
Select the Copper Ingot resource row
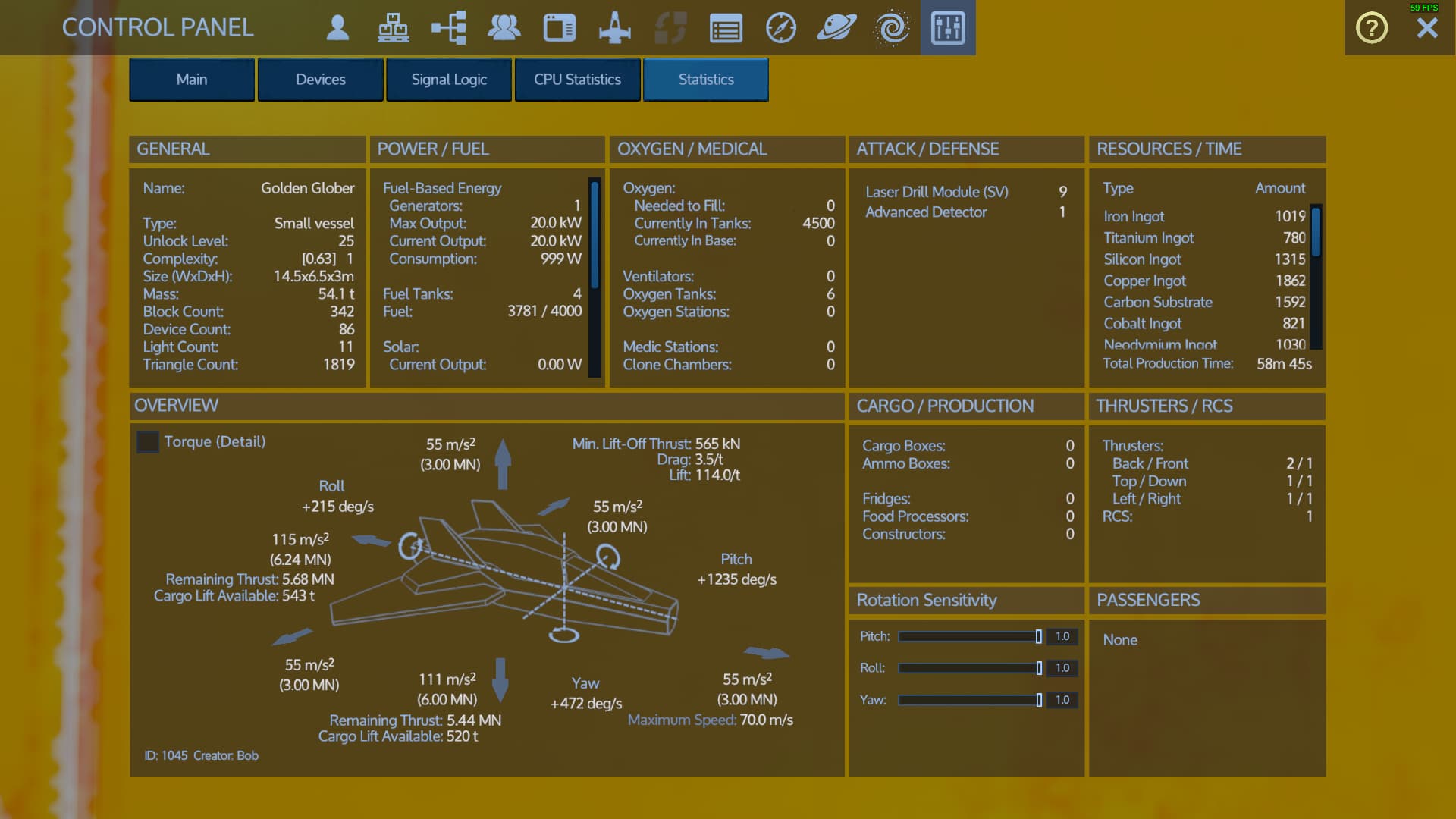pyautogui.click(x=1204, y=281)
